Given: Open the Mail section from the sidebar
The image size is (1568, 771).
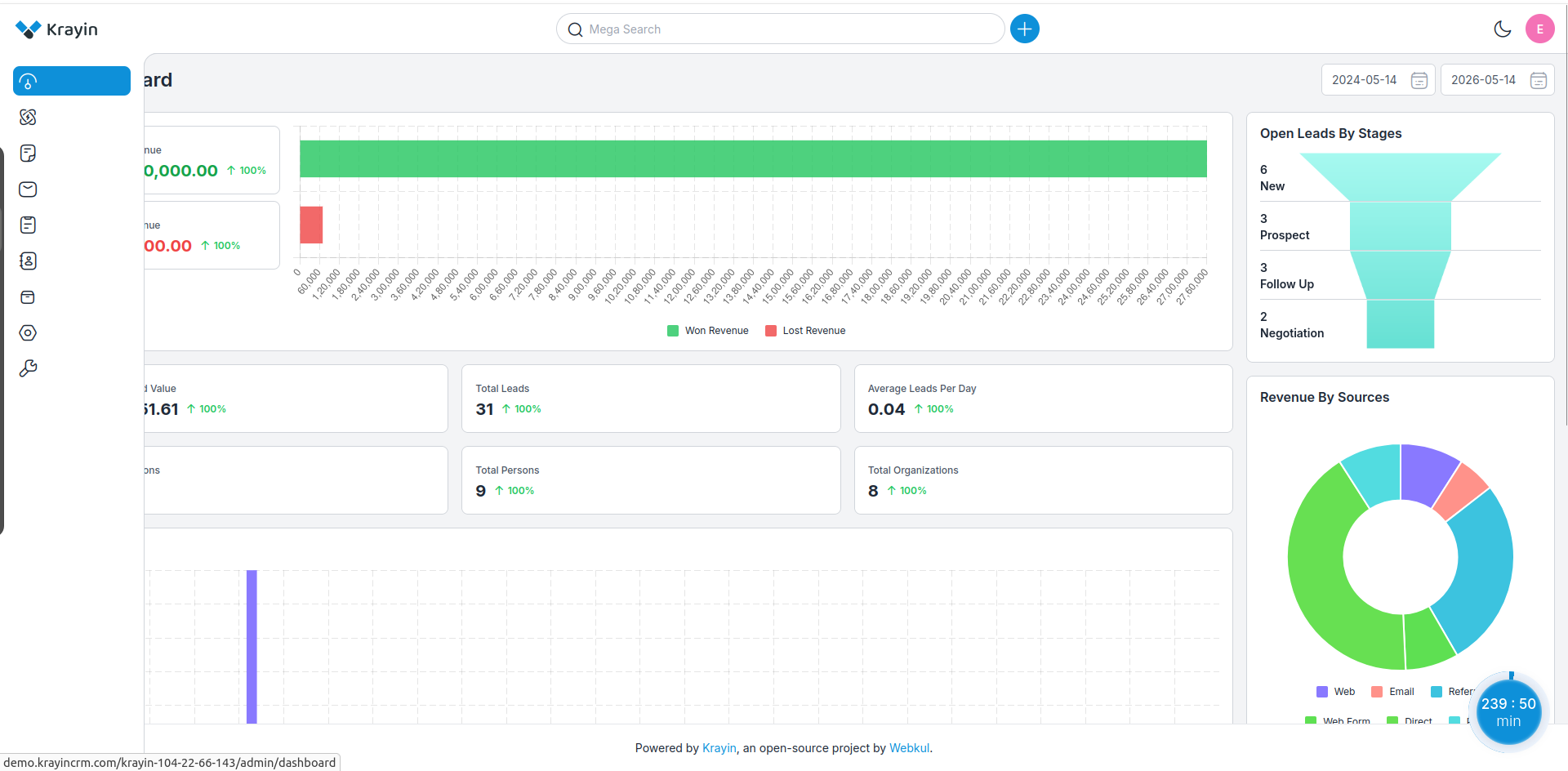Looking at the screenshot, I should tap(28, 189).
